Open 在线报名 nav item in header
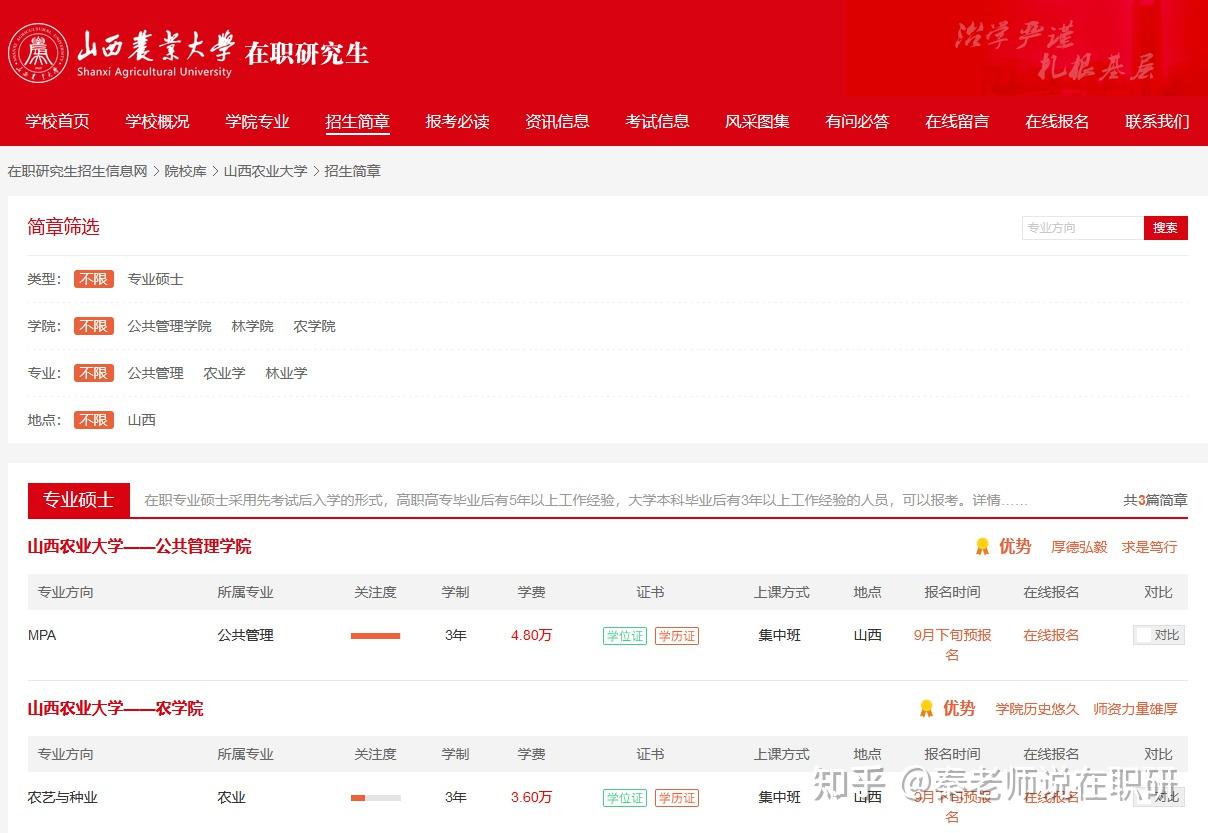This screenshot has height=833, width=1208. pyautogui.click(x=1057, y=121)
